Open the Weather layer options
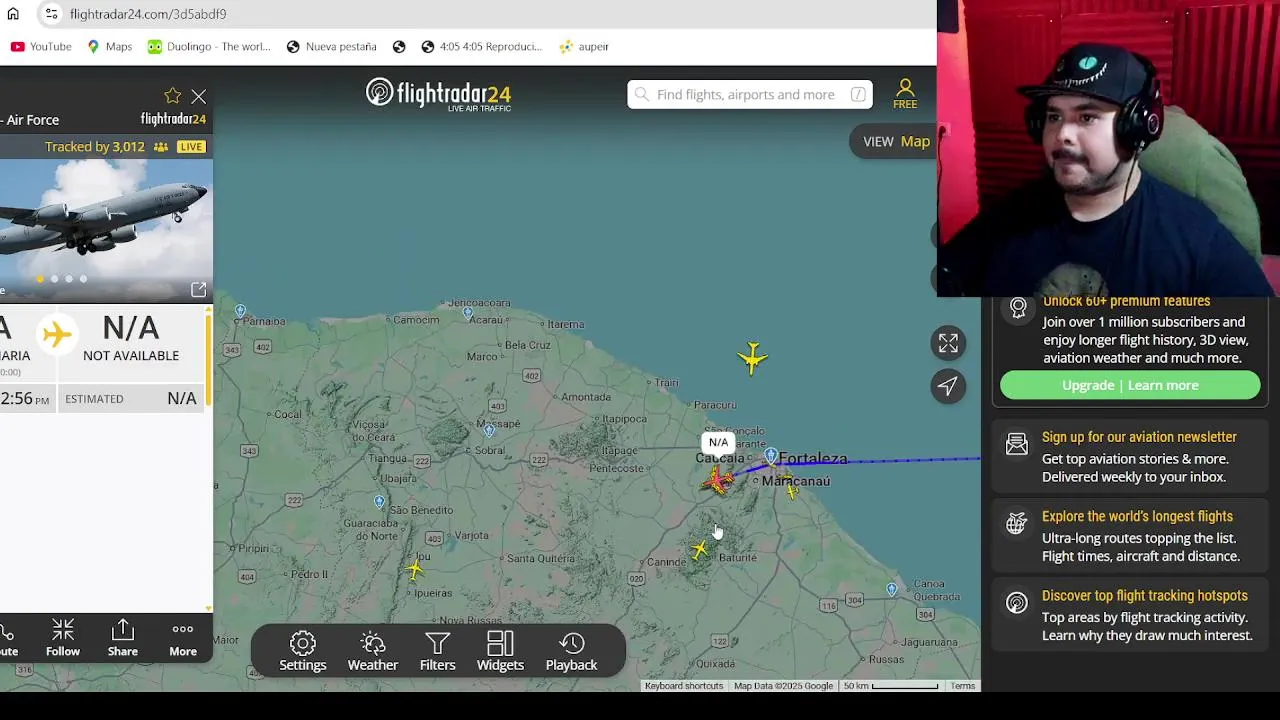Viewport: 1280px width, 720px height. (x=372, y=651)
